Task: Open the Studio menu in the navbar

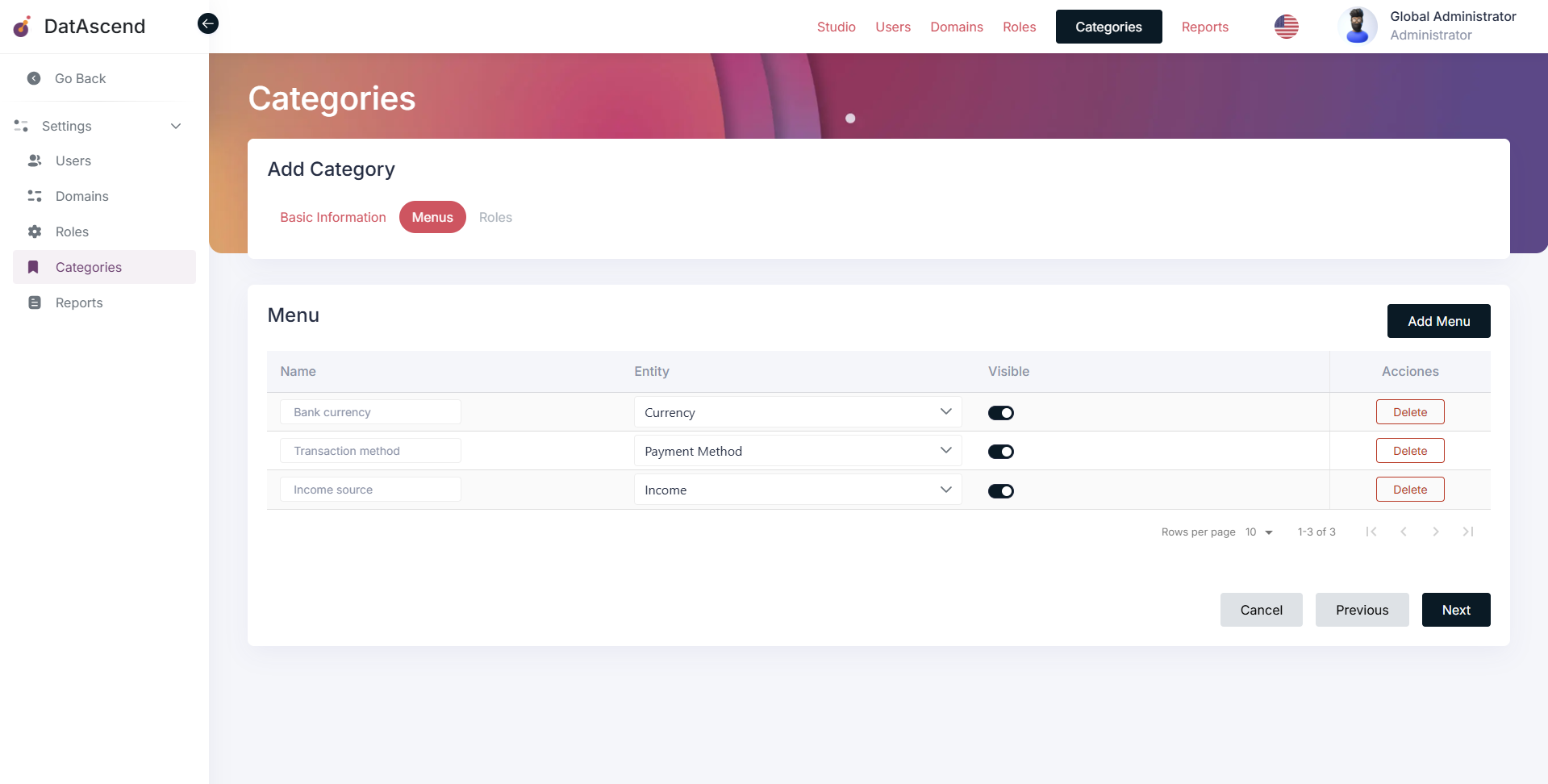Action: (836, 27)
